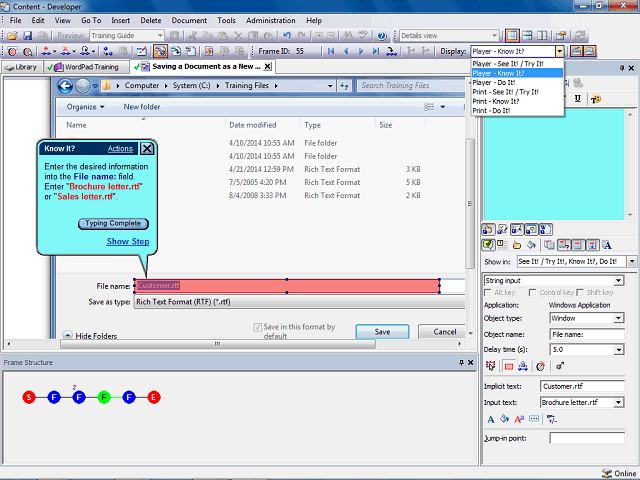Toggle the horizontal split layout icon

pyautogui.click(x=527, y=36)
